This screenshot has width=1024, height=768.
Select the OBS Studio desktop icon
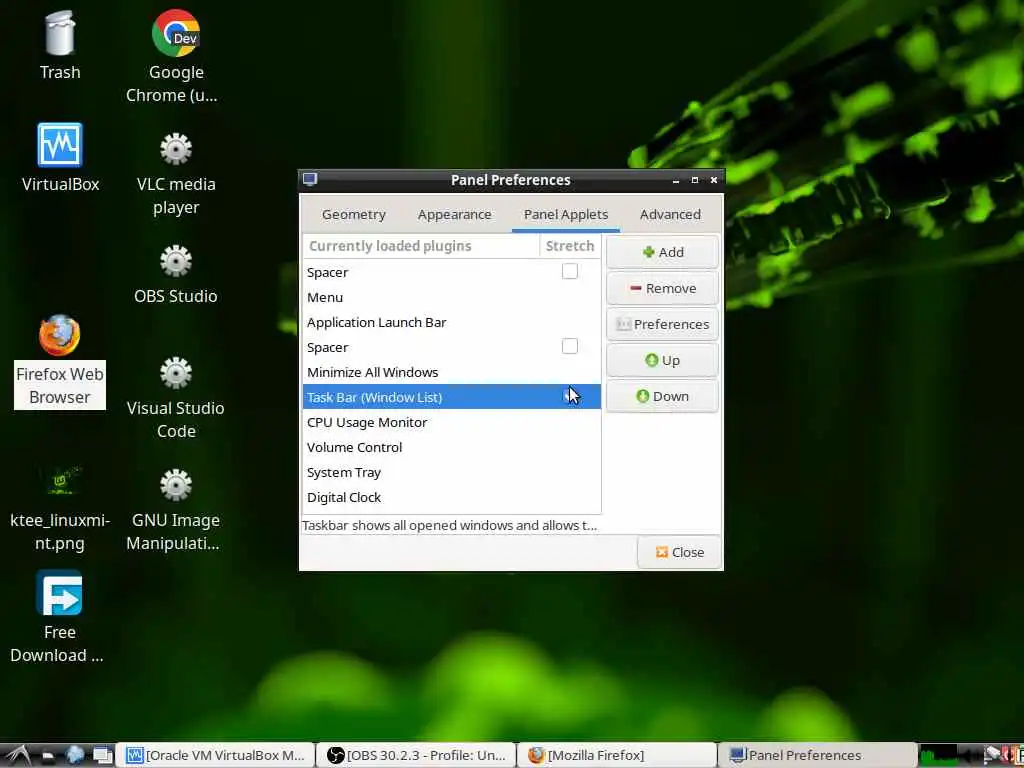[176, 261]
